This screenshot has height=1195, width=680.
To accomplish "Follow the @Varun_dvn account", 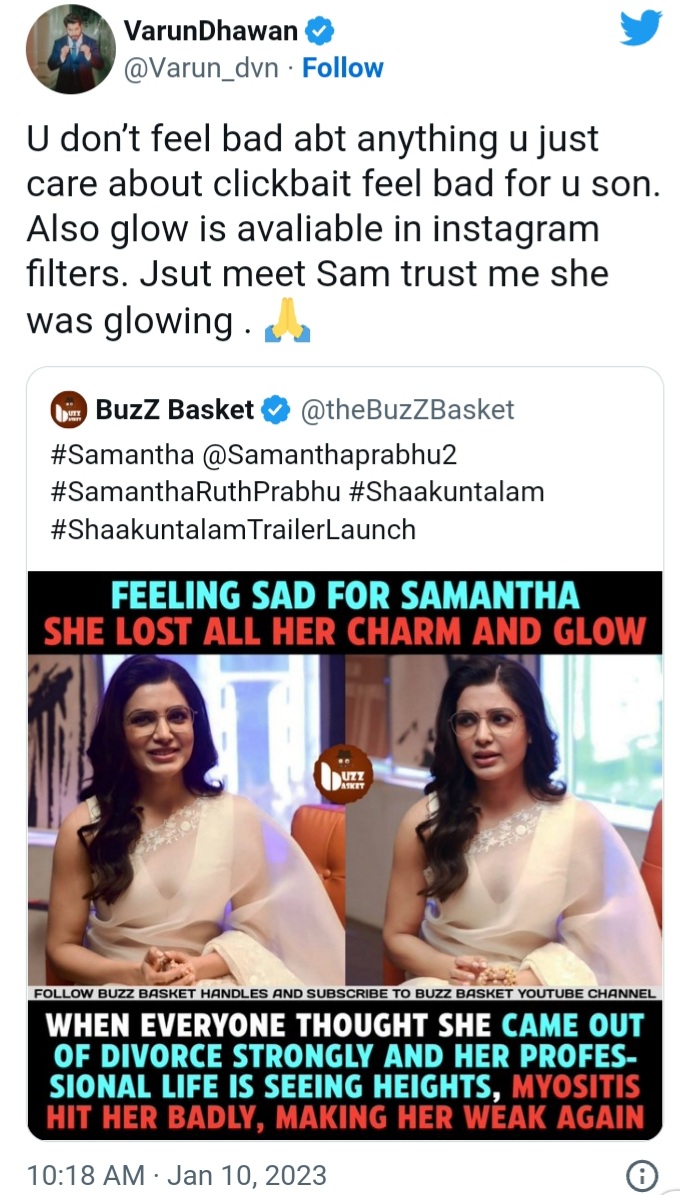I will 343,68.
